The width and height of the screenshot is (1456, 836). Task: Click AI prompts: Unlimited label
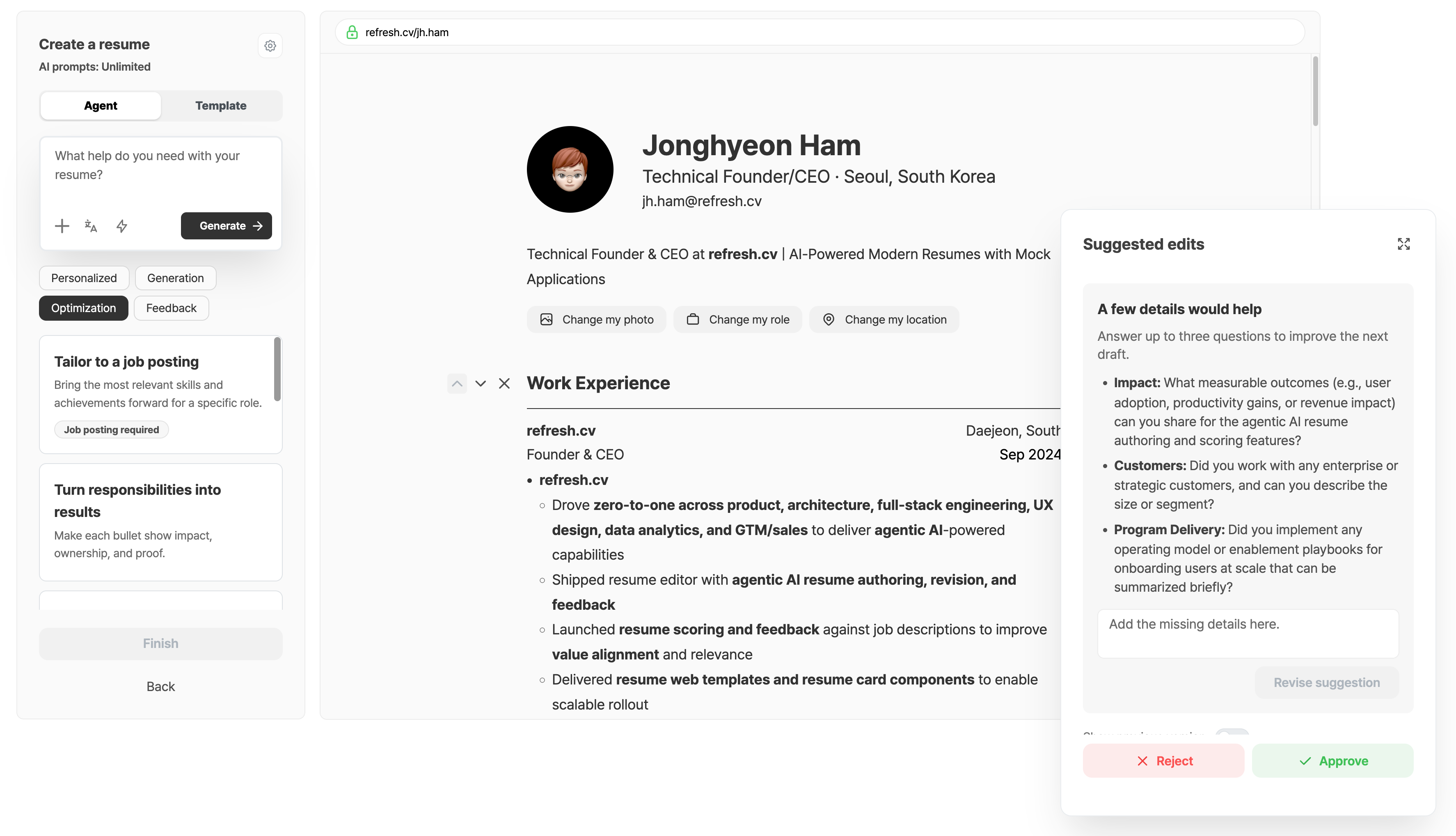[95, 67]
